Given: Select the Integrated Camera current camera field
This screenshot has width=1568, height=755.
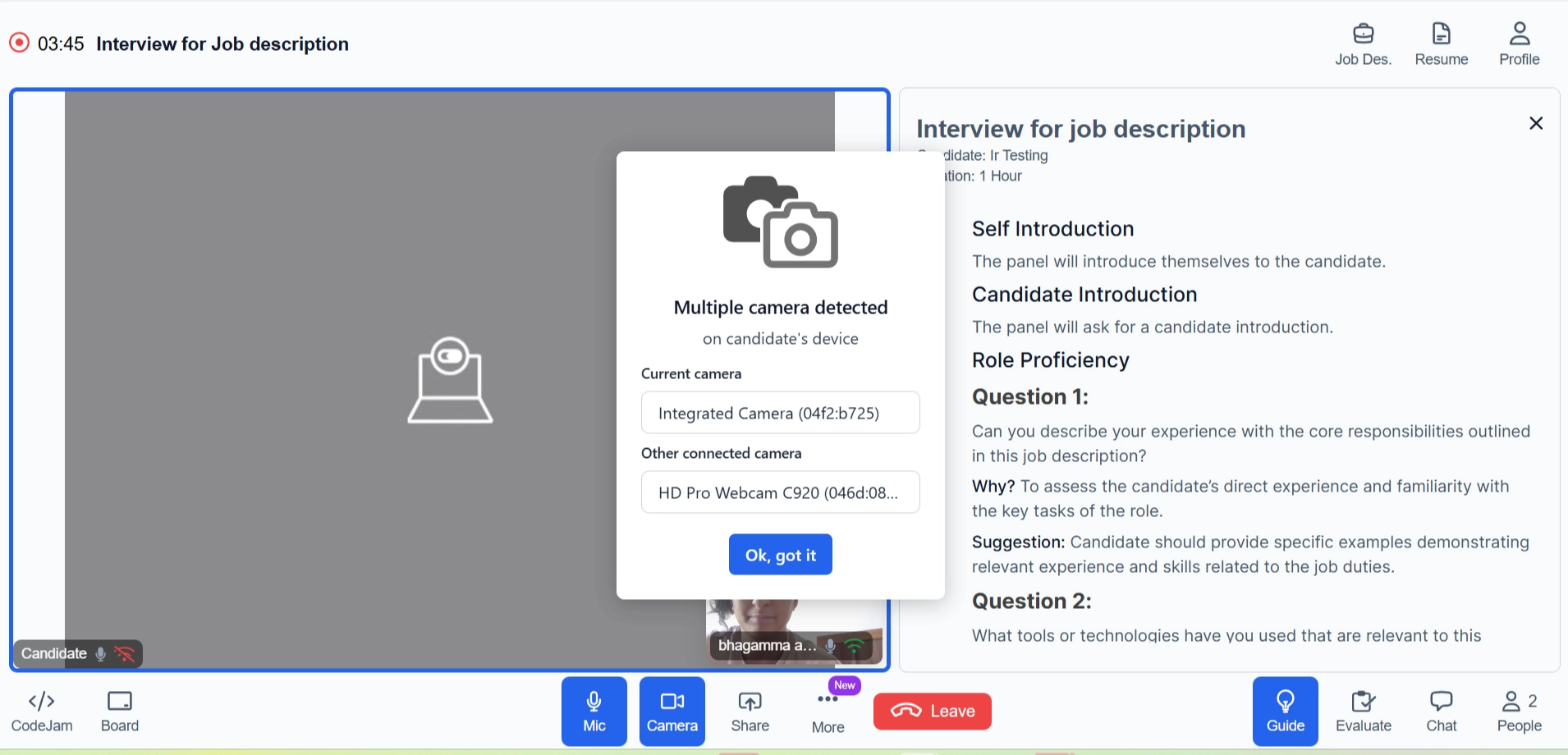Looking at the screenshot, I should point(781,413).
